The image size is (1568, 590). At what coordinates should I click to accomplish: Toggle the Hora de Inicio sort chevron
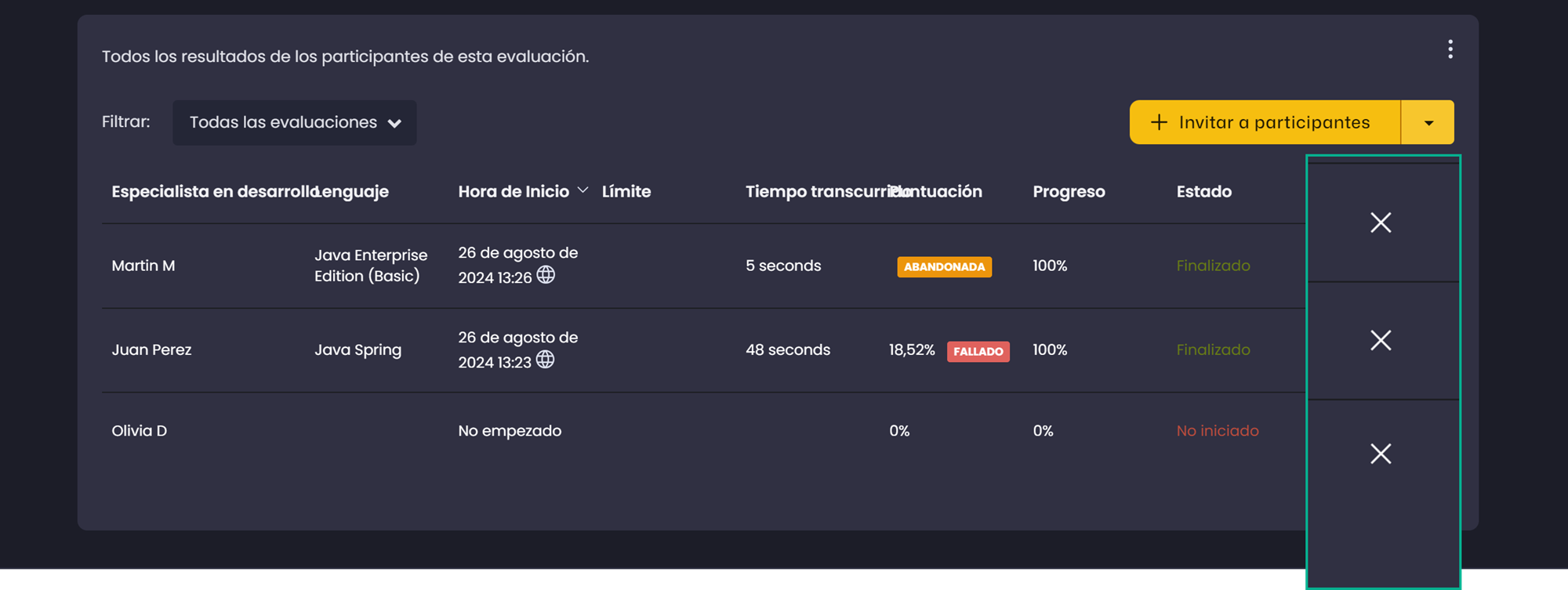pyautogui.click(x=583, y=190)
